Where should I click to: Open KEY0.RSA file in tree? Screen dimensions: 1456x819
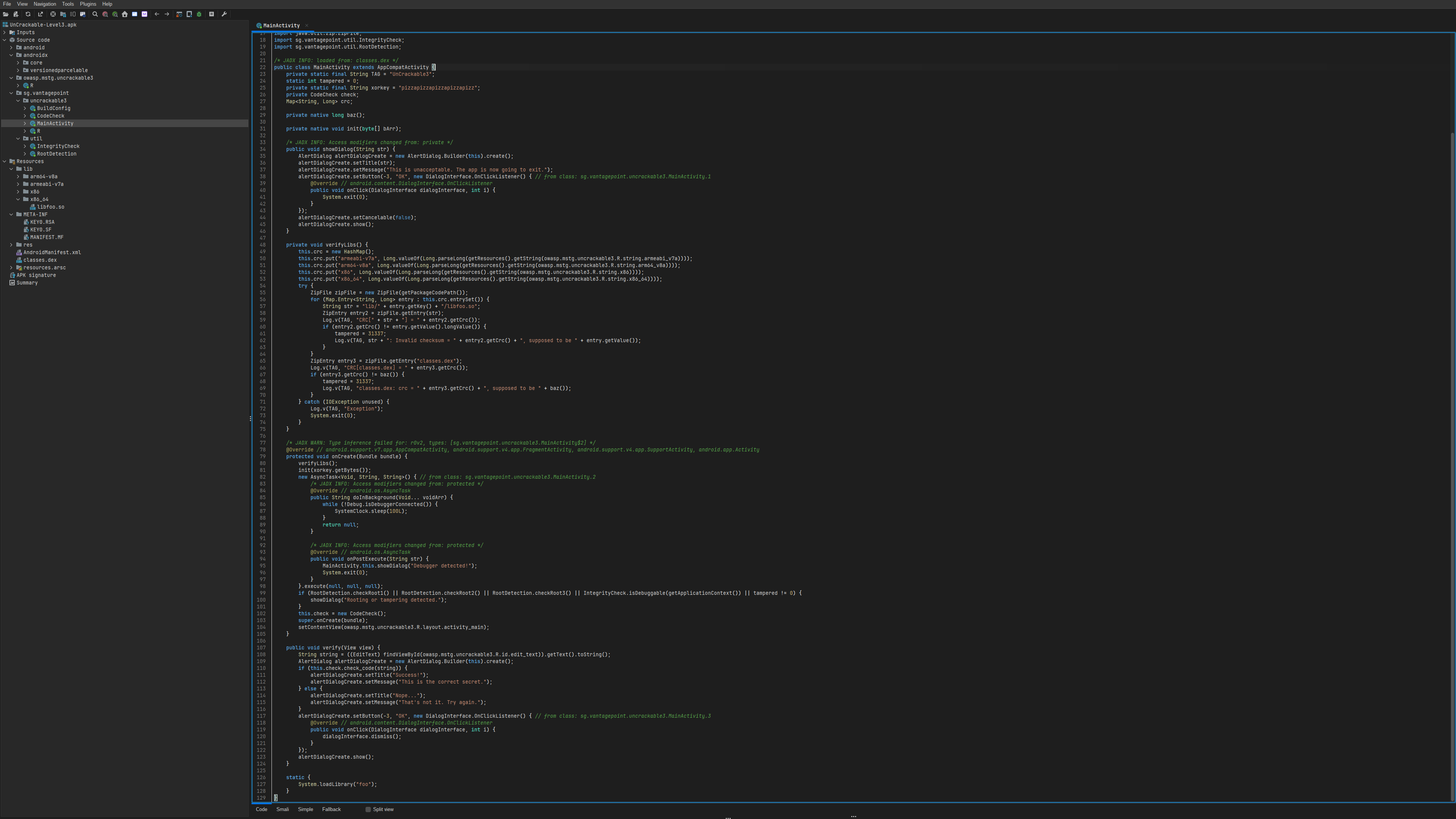[42, 222]
